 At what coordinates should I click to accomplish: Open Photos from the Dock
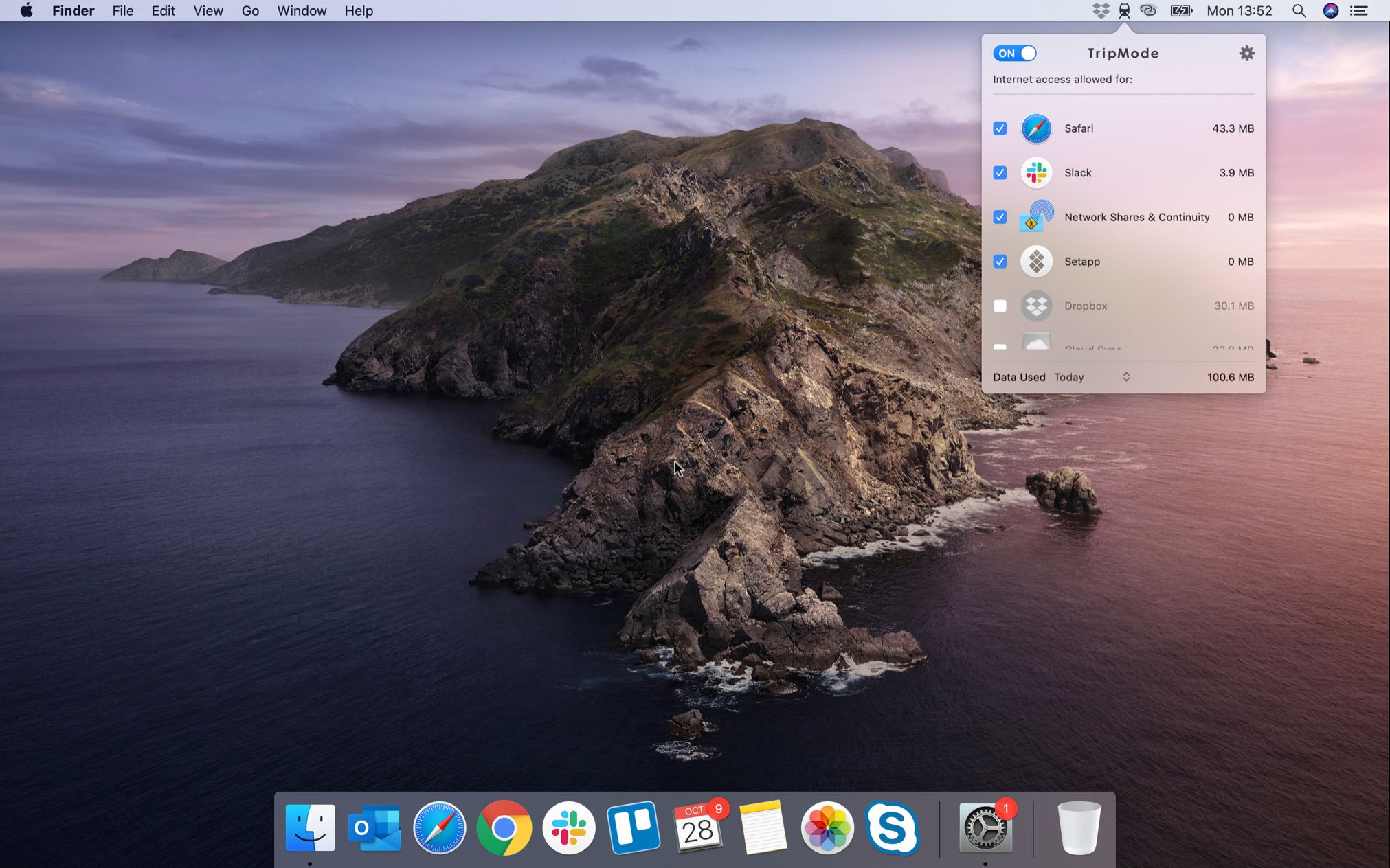point(827,827)
